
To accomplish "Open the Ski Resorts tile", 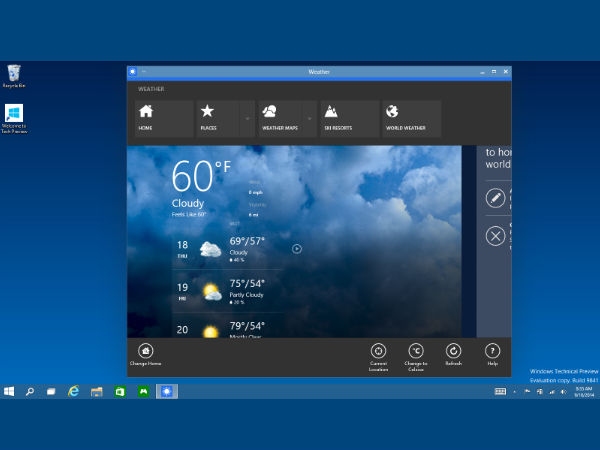I will point(350,119).
